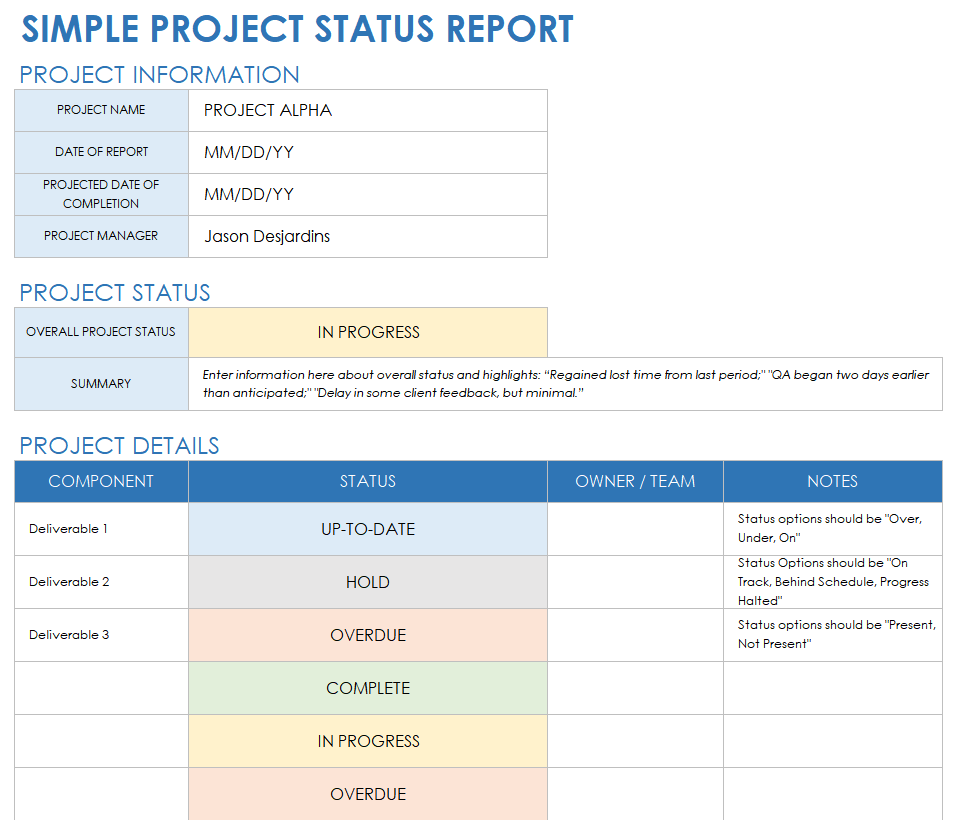Click the empty Owner/Team cell for Deliverable 3
954x820 pixels.
click(635, 635)
